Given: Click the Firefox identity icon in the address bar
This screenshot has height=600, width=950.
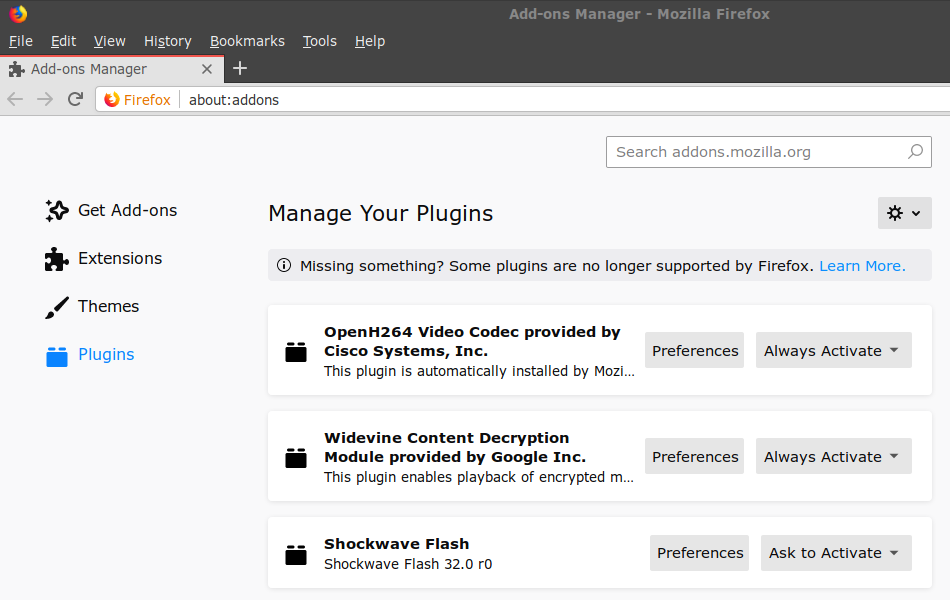Looking at the screenshot, I should pos(111,99).
